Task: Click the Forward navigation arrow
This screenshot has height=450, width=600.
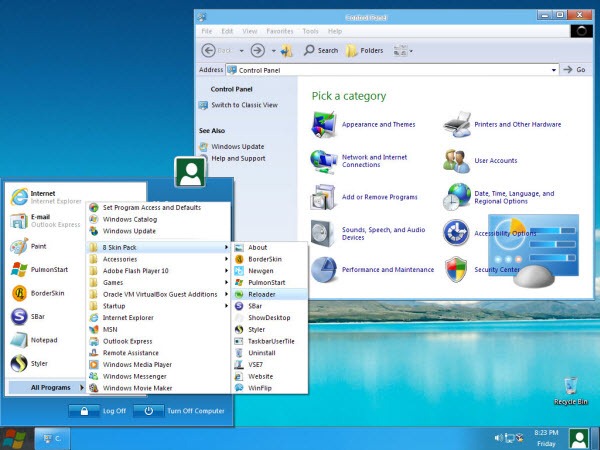Action: click(258, 50)
